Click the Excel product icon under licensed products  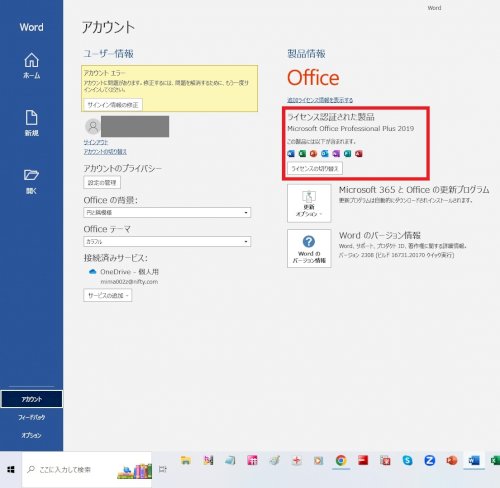[302, 153]
